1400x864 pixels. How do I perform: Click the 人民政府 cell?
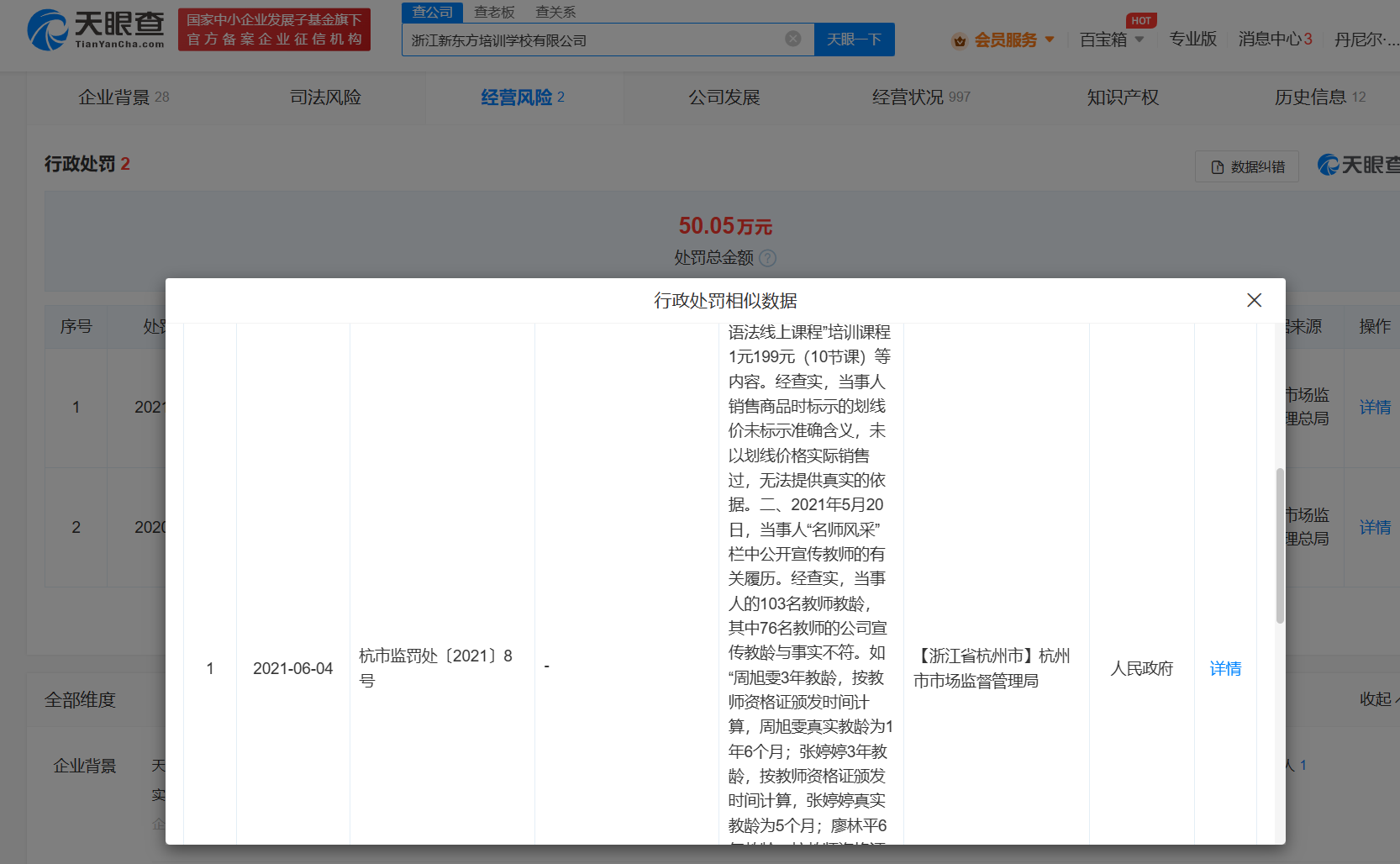[1141, 668]
